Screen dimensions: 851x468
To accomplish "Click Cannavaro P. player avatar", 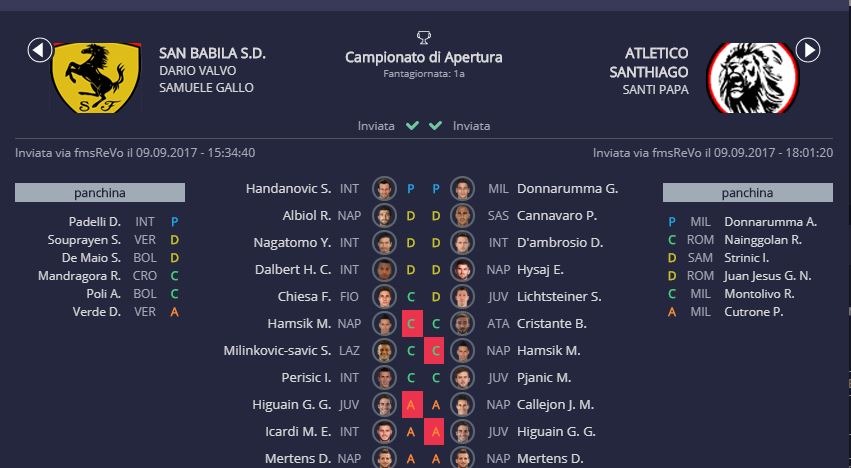I will pos(461,215).
